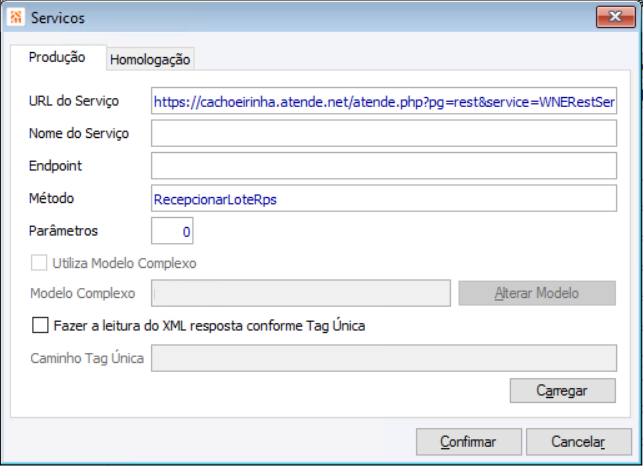Click the Caminho Tag Única field
Viewport: 643px width, 466px height.
[384, 357]
